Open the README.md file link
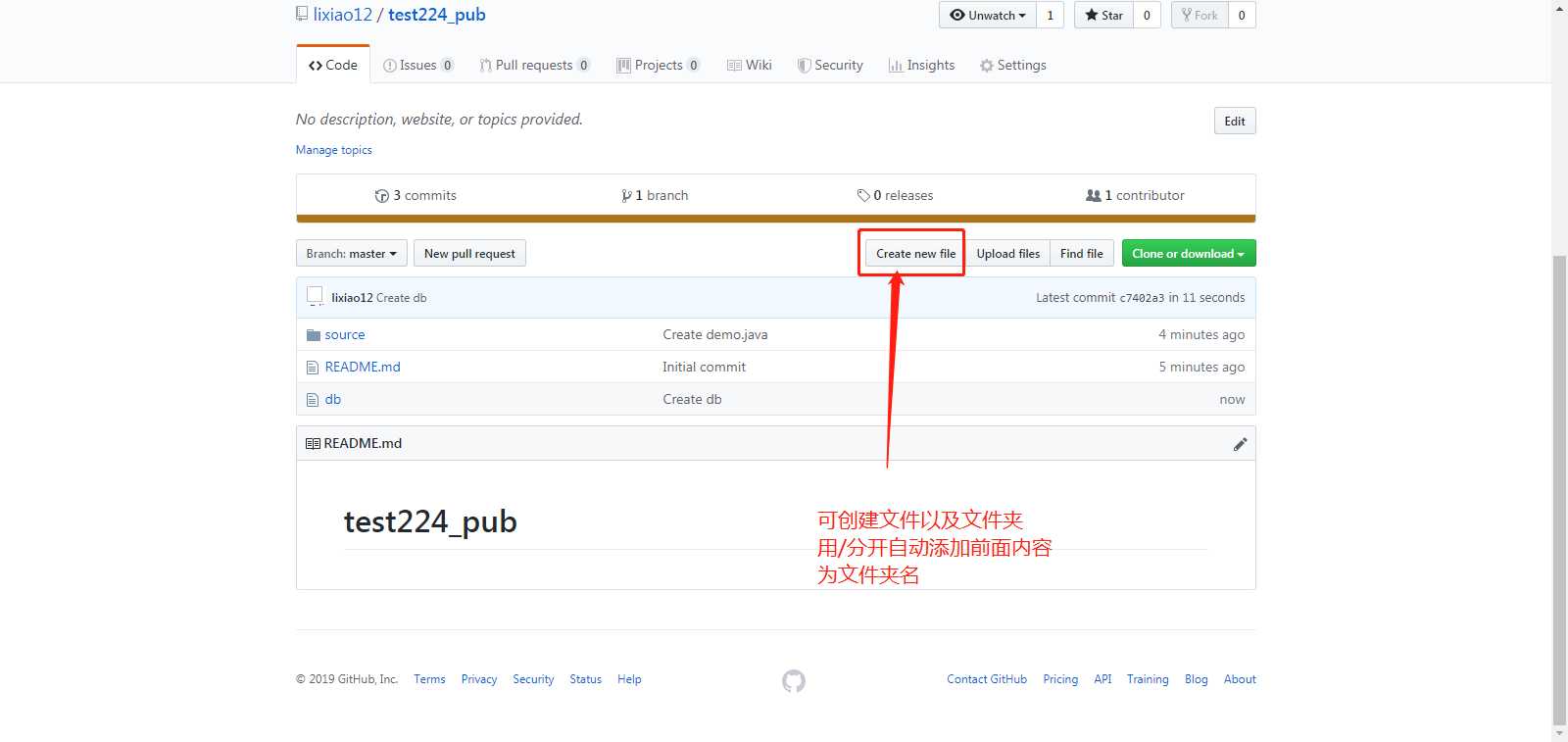This screenshot has width=1568, height=742. click(363, 368)
